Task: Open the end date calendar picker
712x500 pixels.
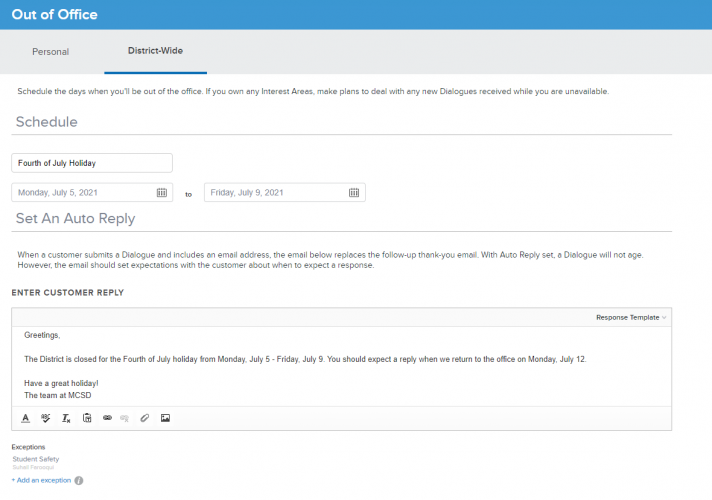Action: tap(354, 193)
